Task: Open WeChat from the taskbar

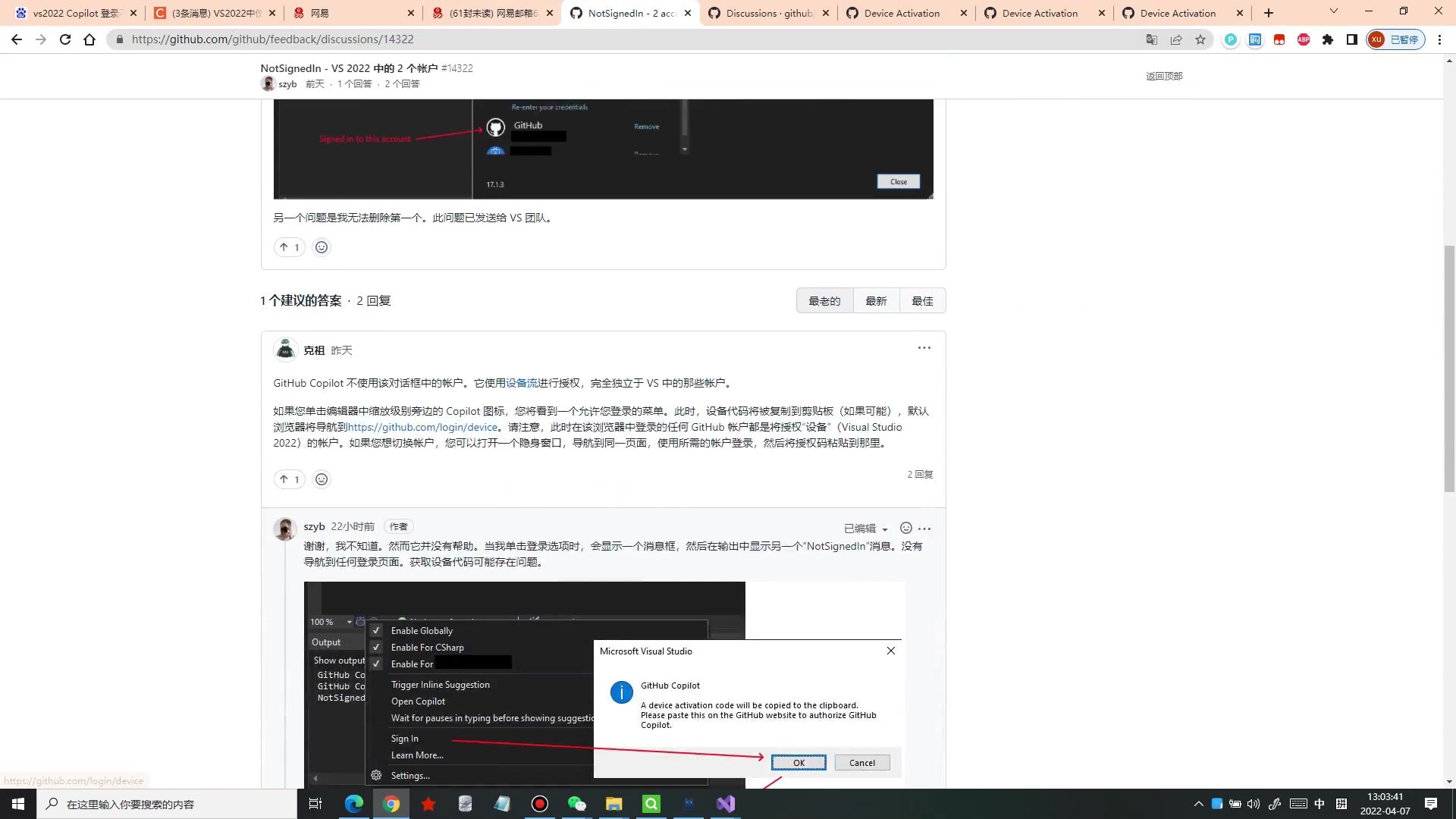Action: (x=577, y=804)
